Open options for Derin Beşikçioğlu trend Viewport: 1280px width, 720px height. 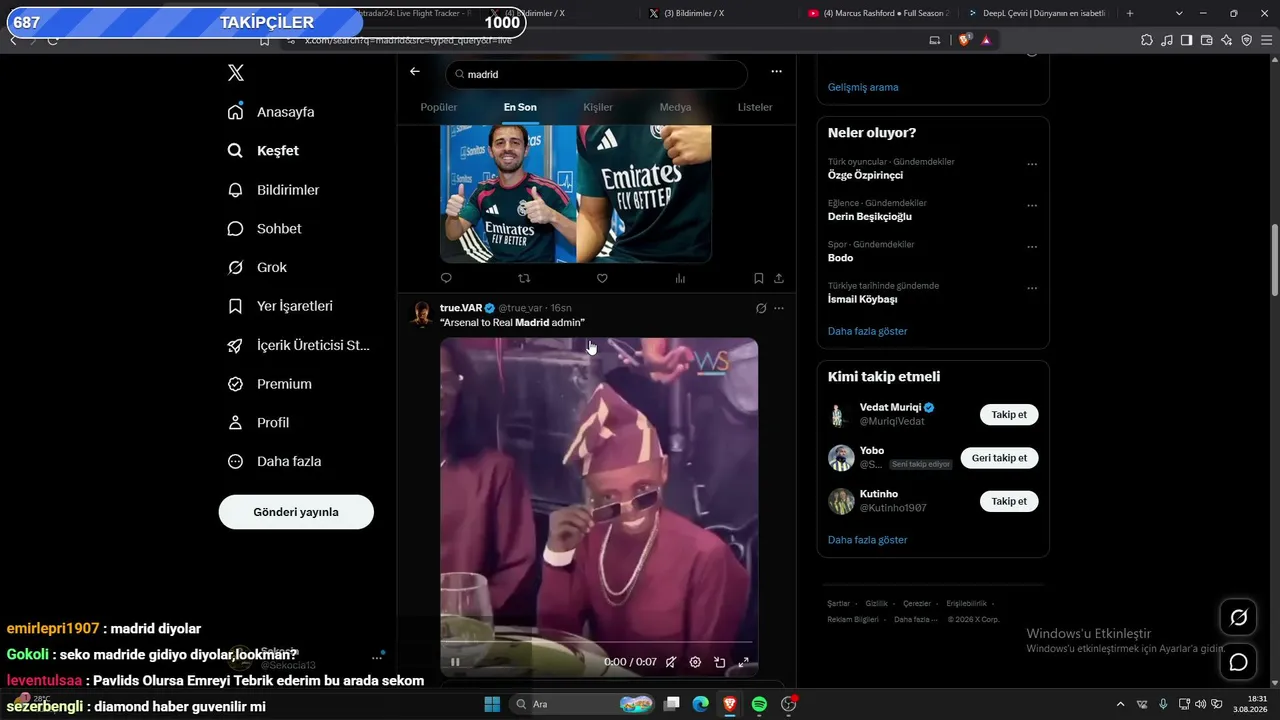point(1032,205)
